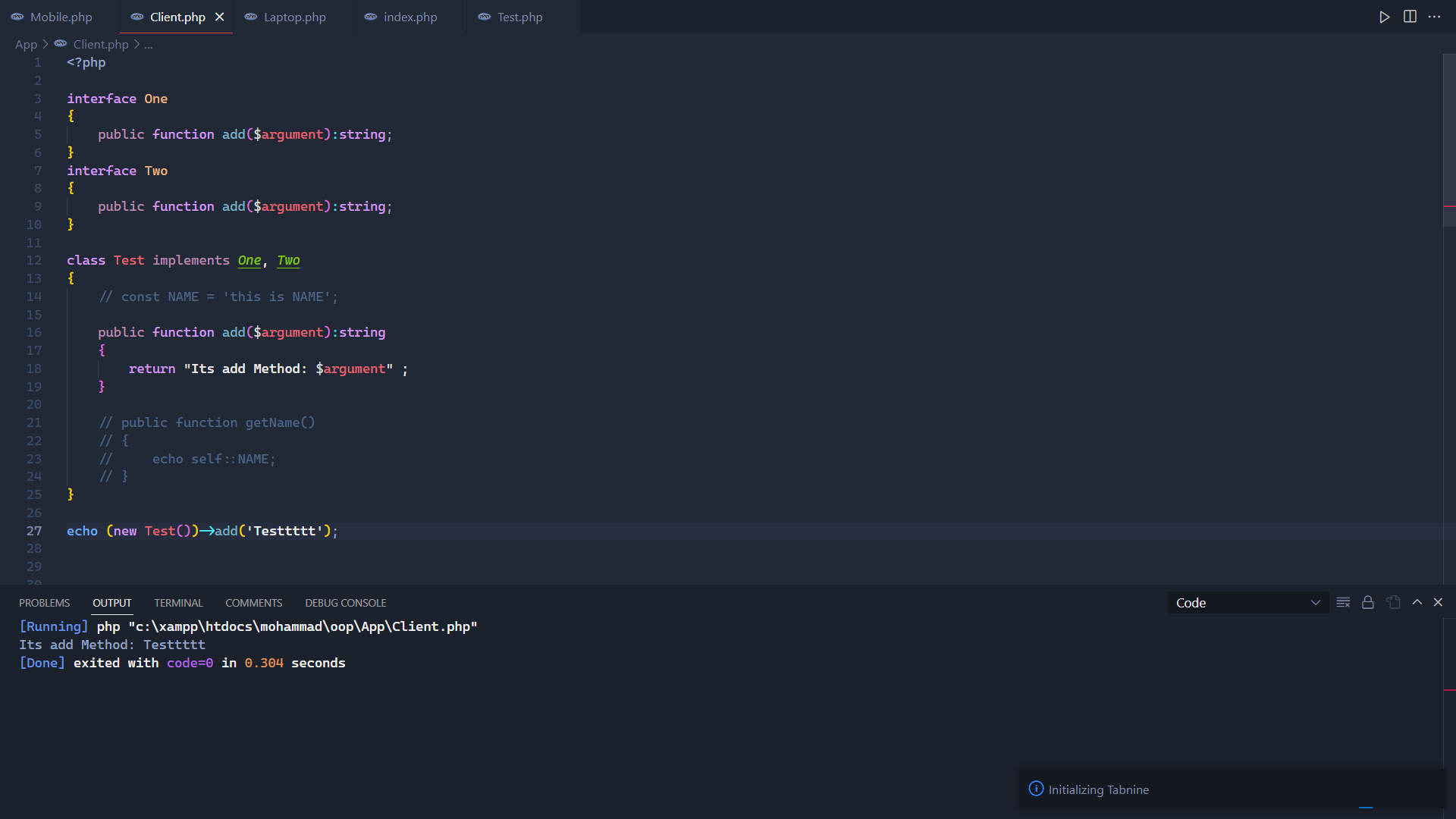Screen dimensions: 1456x819
Task: Switch to the index.php tab
Action: click(410, 17)
